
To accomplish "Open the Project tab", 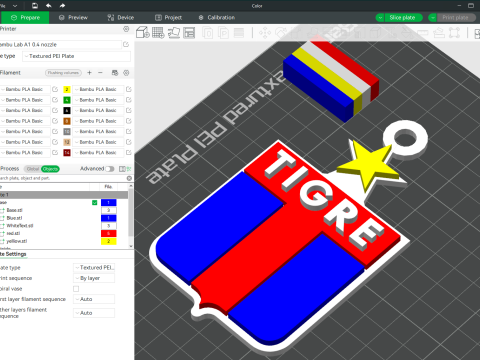I will [x=168, y=18].
